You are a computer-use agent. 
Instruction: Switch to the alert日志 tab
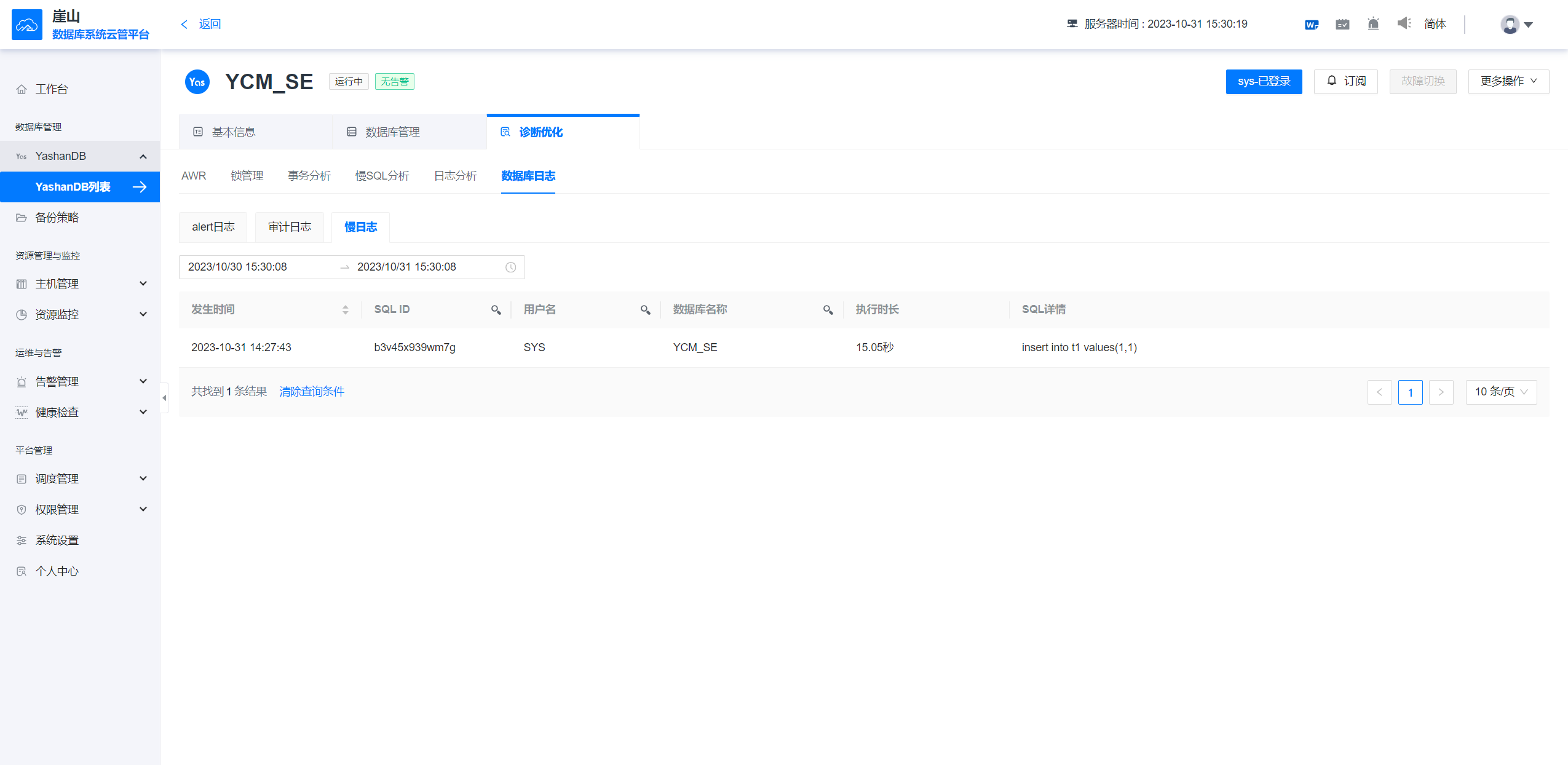[213, 227]
